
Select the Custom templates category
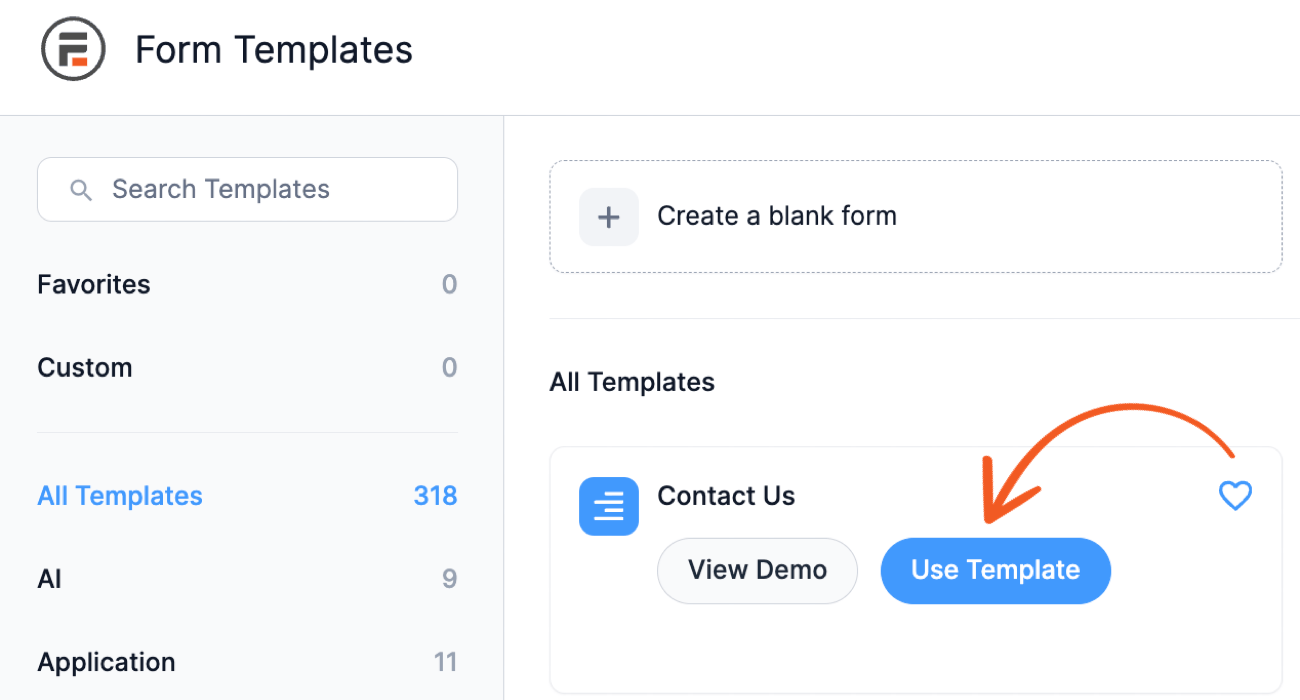[x=85, y=368]
